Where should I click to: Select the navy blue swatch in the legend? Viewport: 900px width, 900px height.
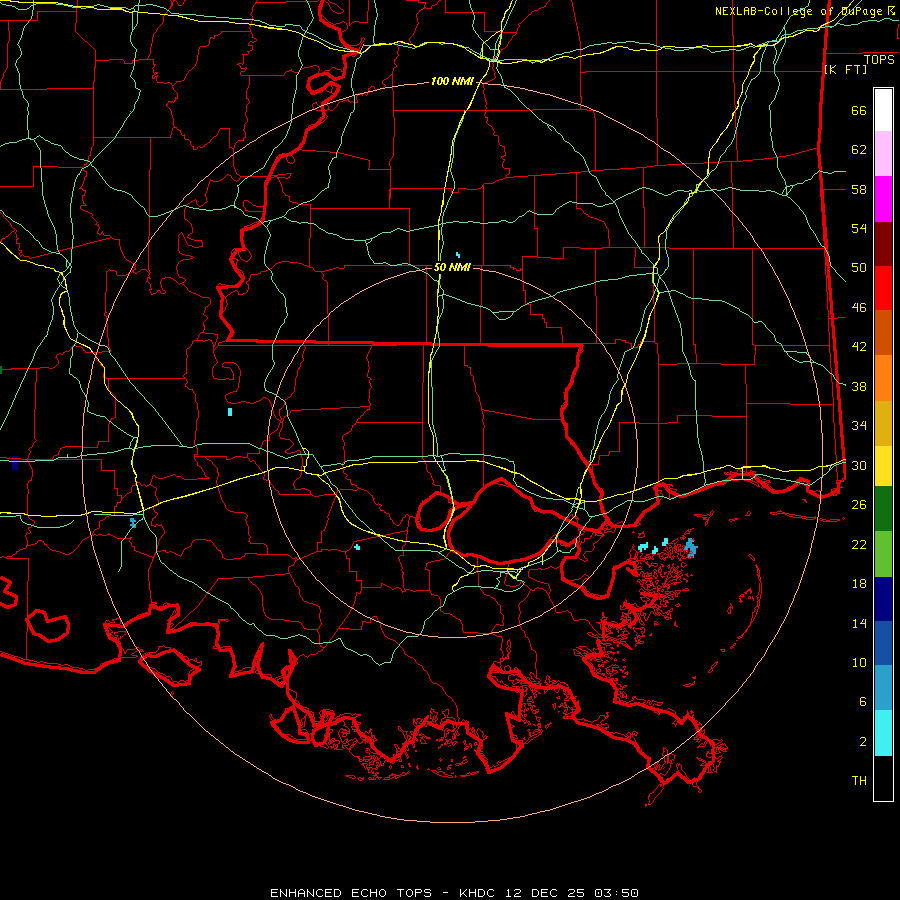pos(883,599)
